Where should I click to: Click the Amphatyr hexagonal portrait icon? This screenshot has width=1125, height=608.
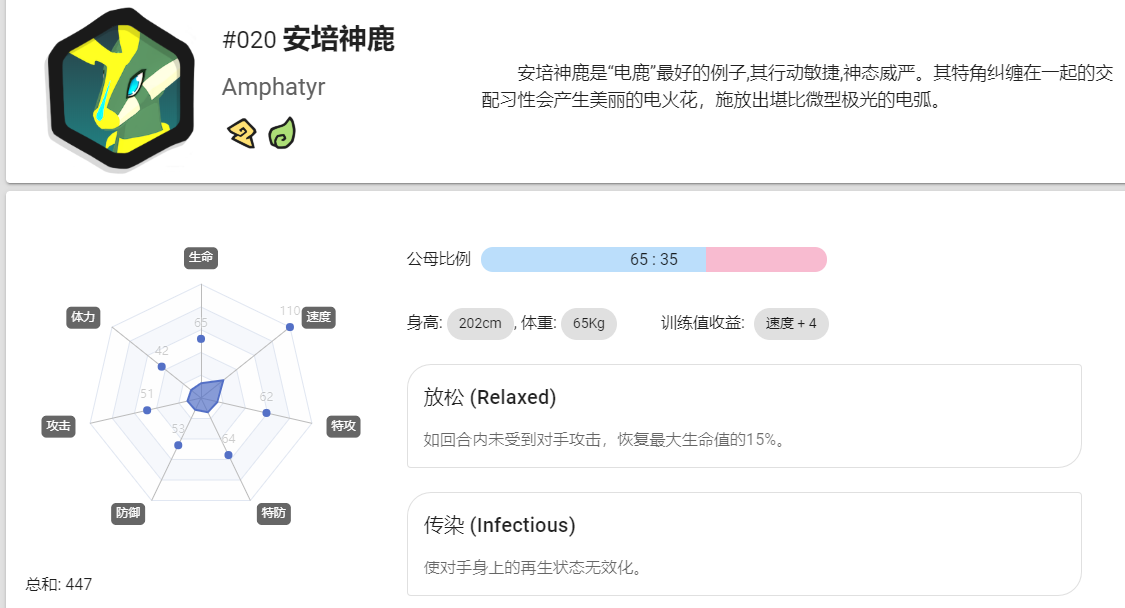pos(121,89)
